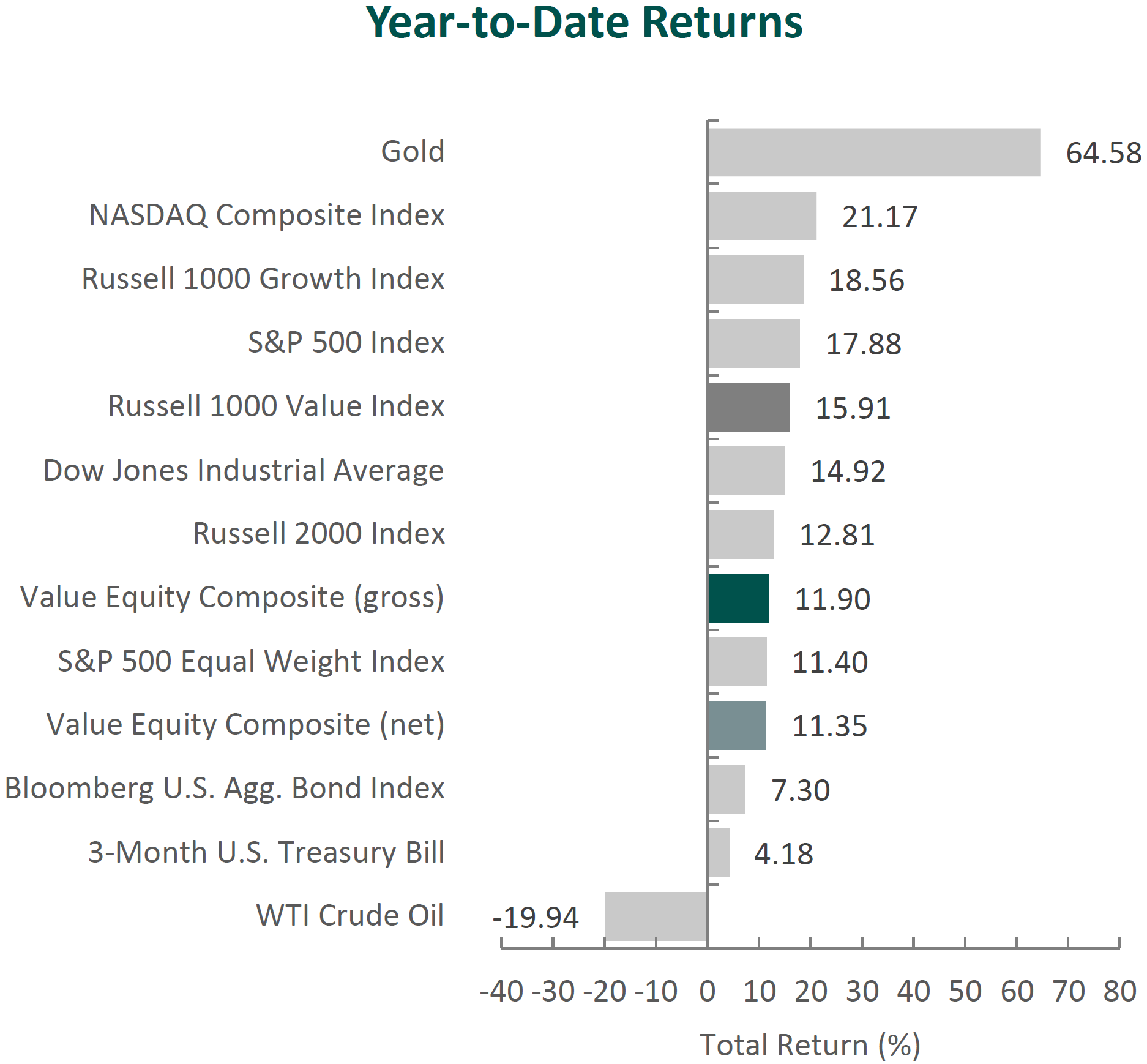Click the S&P 500 Index bar
This screenshot has height=1064, width=1147.
tap(753, 343)
